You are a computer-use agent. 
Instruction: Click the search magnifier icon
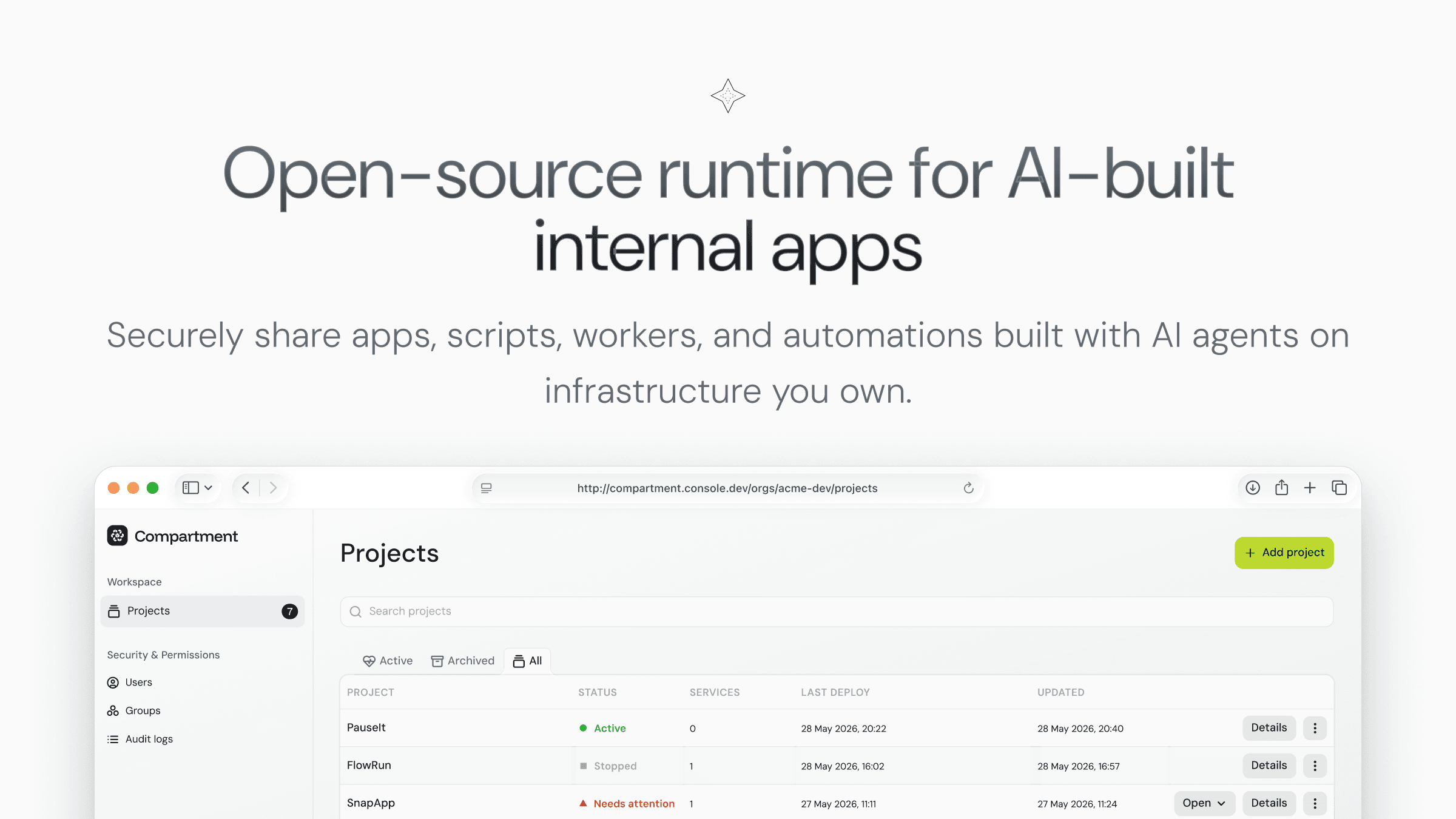pos(356,612)
